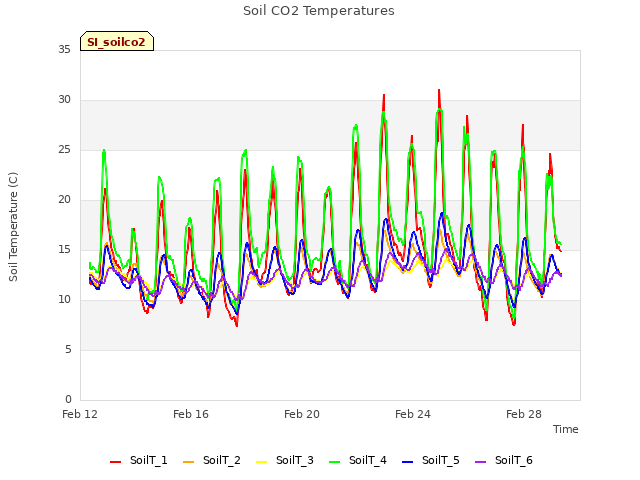
Task: Click the green SoilT_4 legend color marker
Action: point(335,462)
